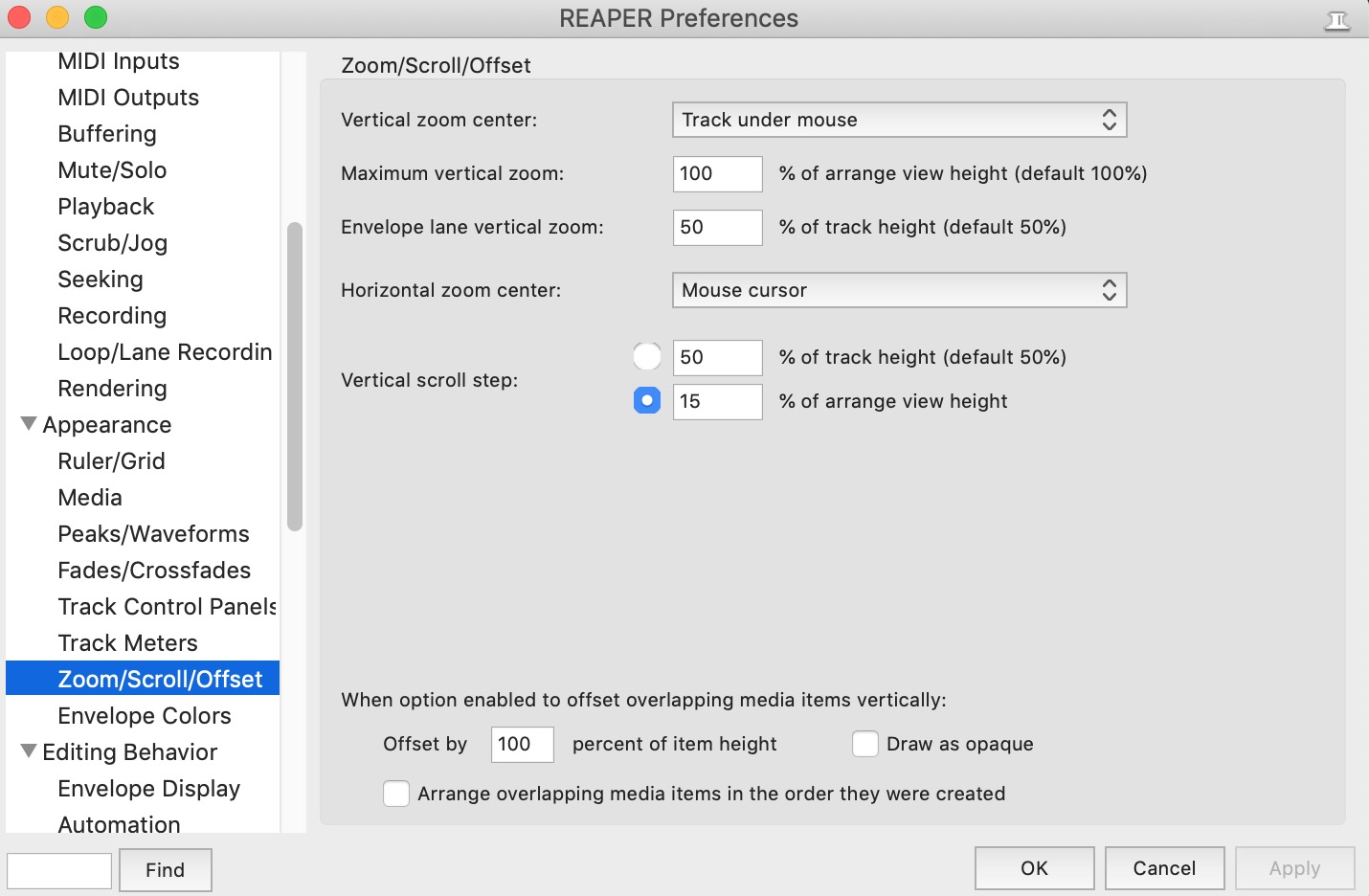Enable Draw as opaque checkbox
This screenshot has height=896, width=1369.
point(865,744)
